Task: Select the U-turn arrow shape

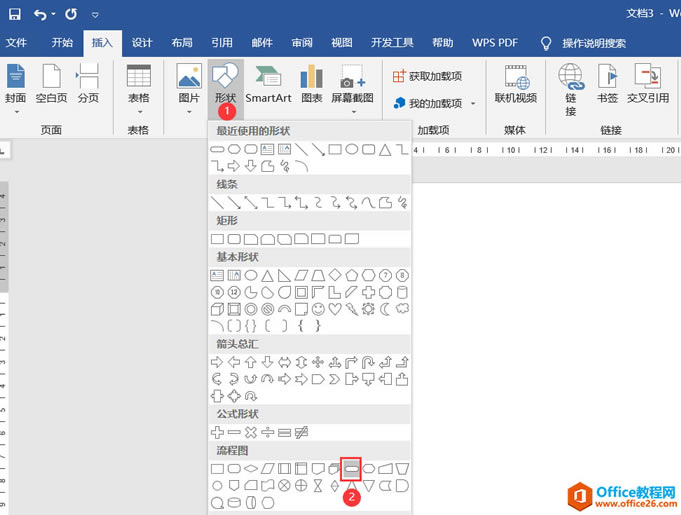Action: point(368,362)
